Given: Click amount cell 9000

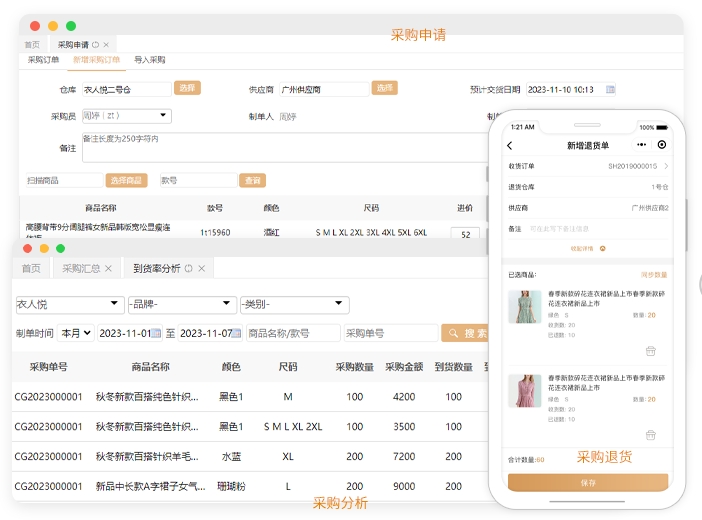Looking at the screenshot, I should [404, 486].
